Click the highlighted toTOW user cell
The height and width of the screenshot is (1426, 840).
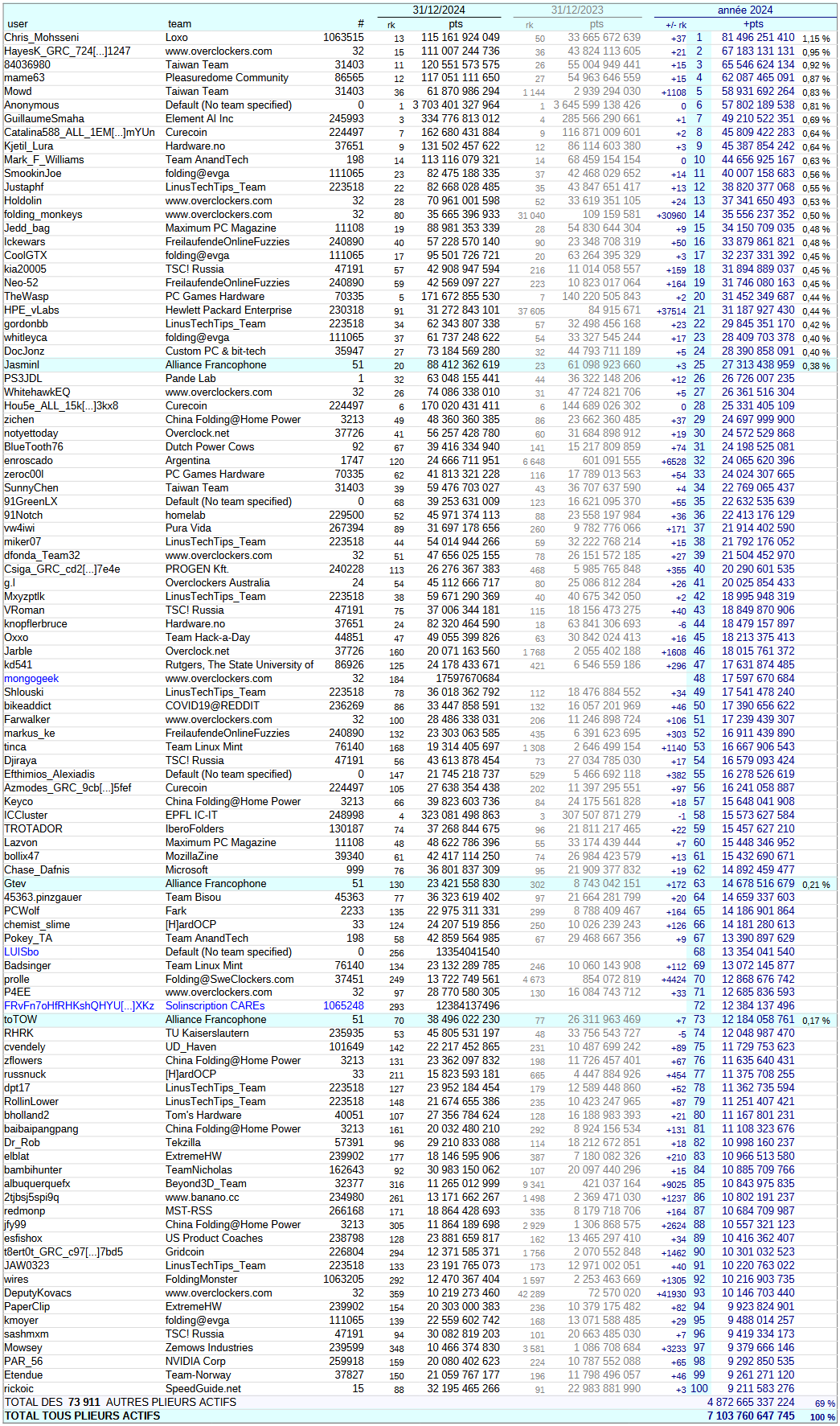pyautogui.click(x=21, y=1020)
